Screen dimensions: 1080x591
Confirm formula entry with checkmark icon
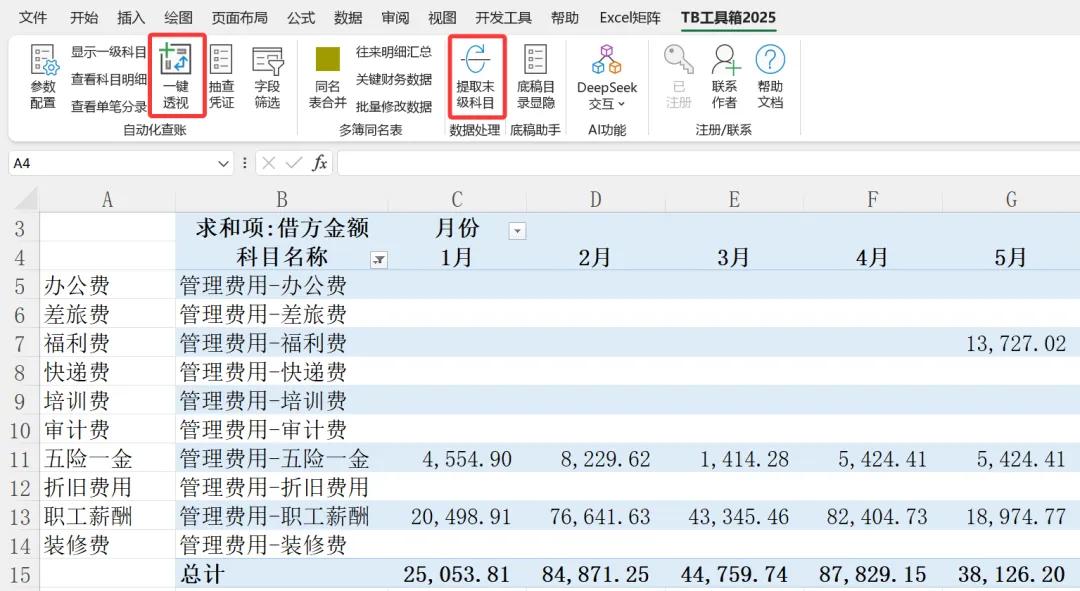(x=294, y=163)
